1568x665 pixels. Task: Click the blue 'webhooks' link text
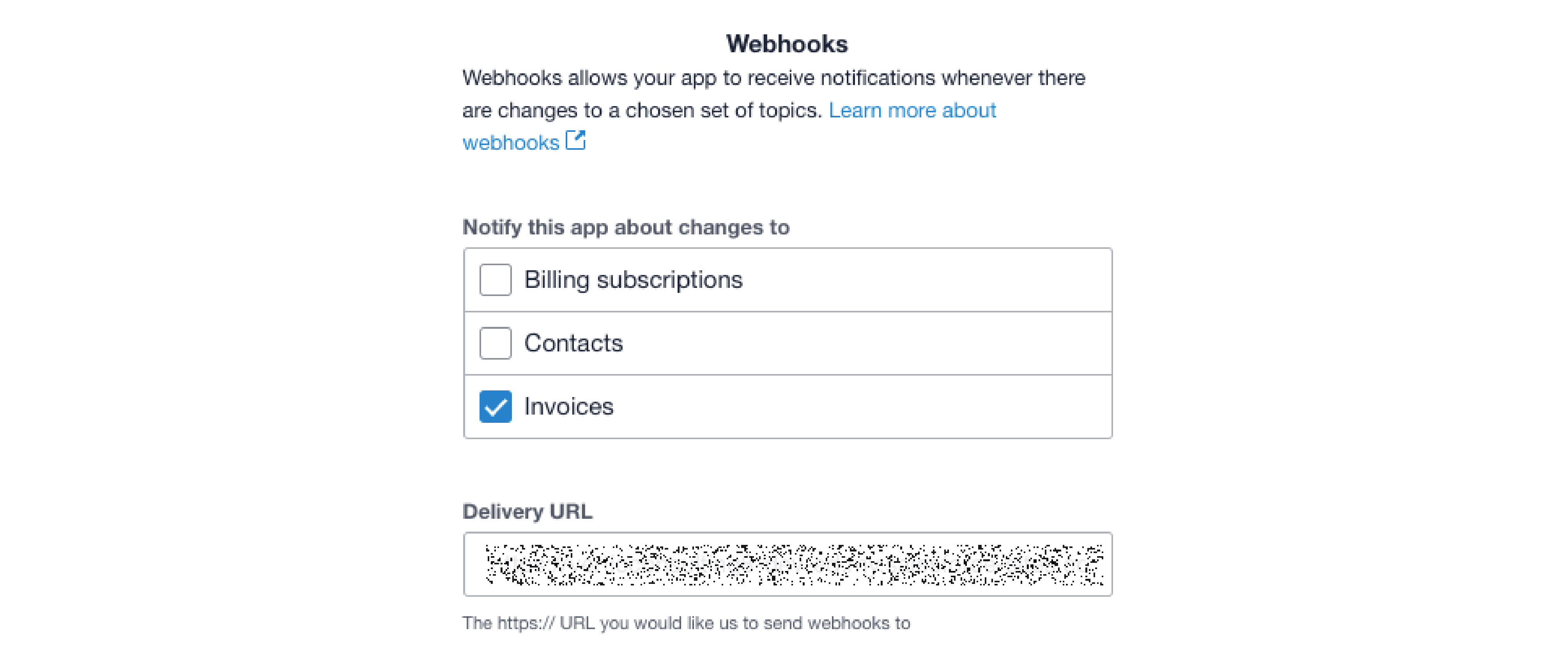tap(511, 142)
